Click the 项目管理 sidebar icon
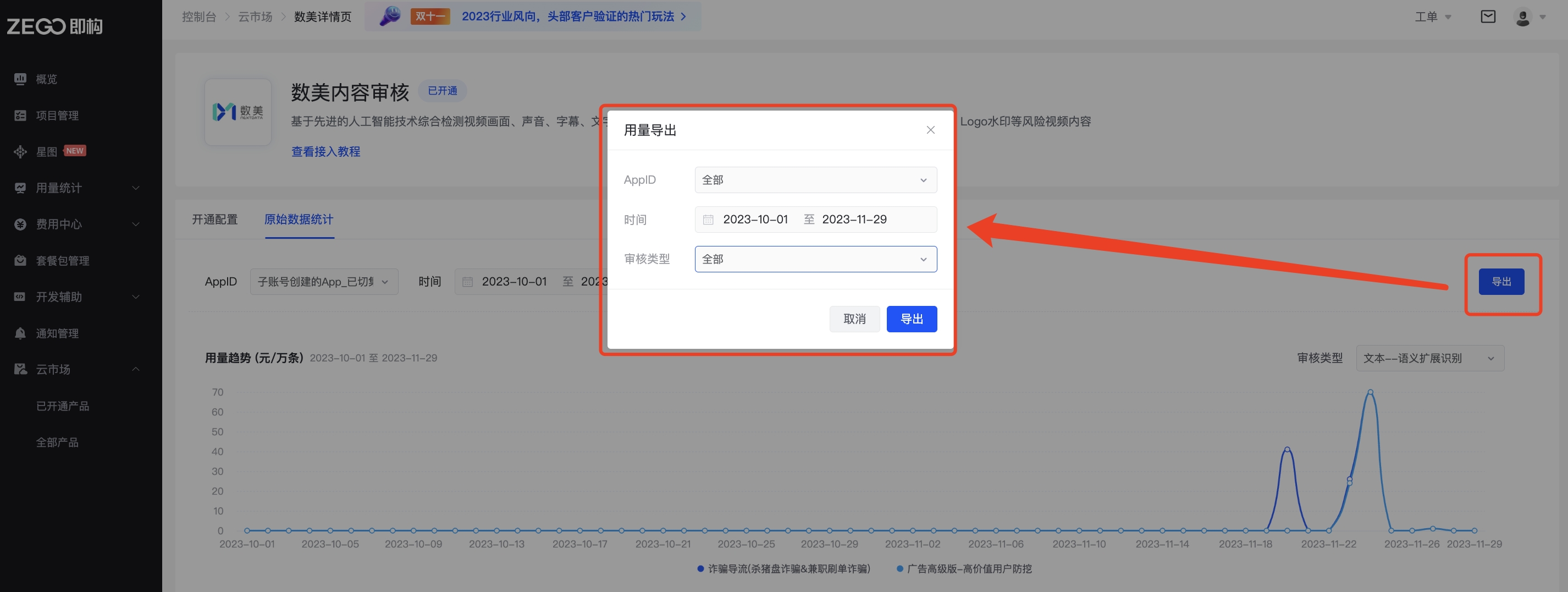 pos(20,115)
